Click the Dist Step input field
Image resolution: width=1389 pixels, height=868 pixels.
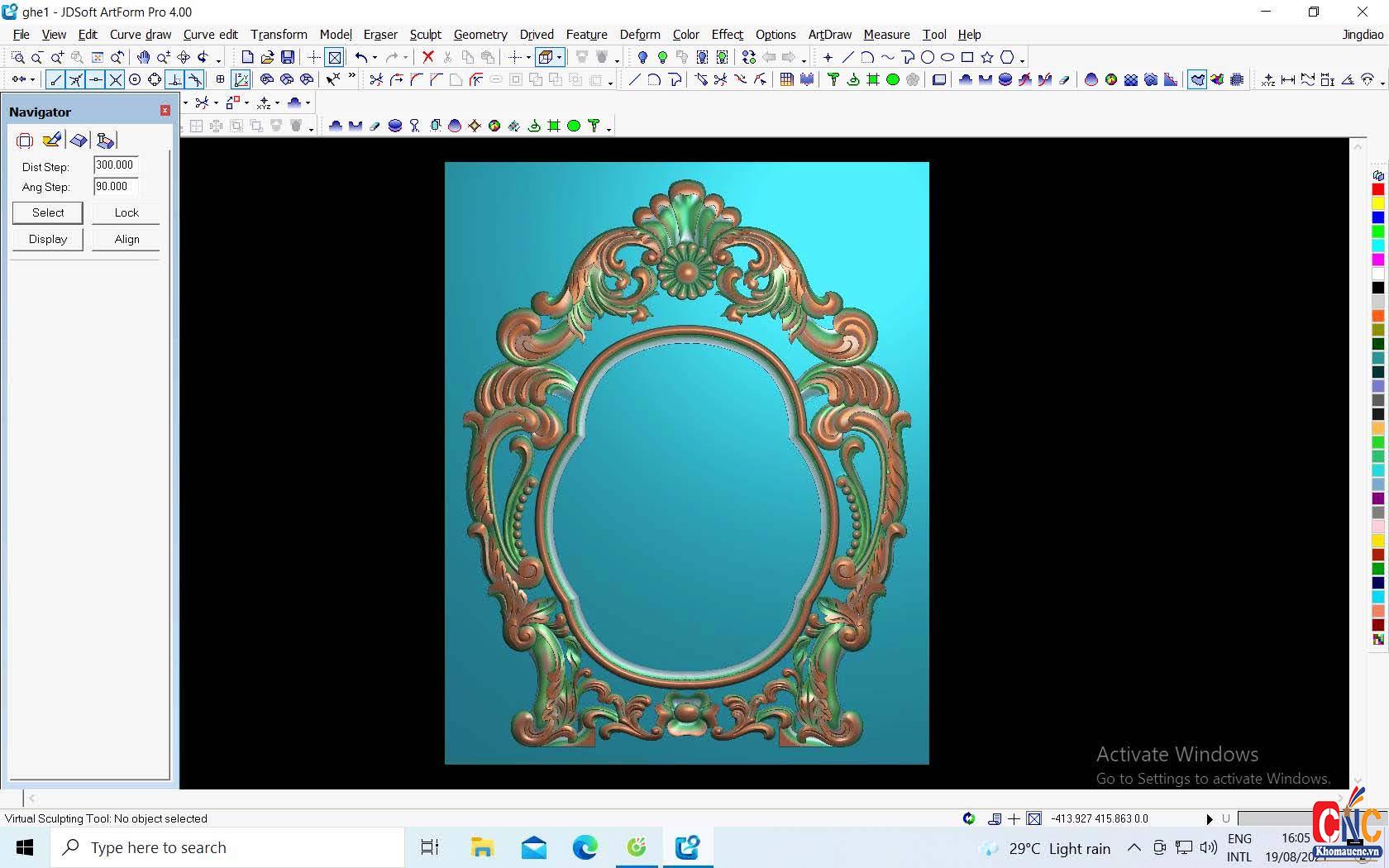pyautogui.click(x=116, y=165)
